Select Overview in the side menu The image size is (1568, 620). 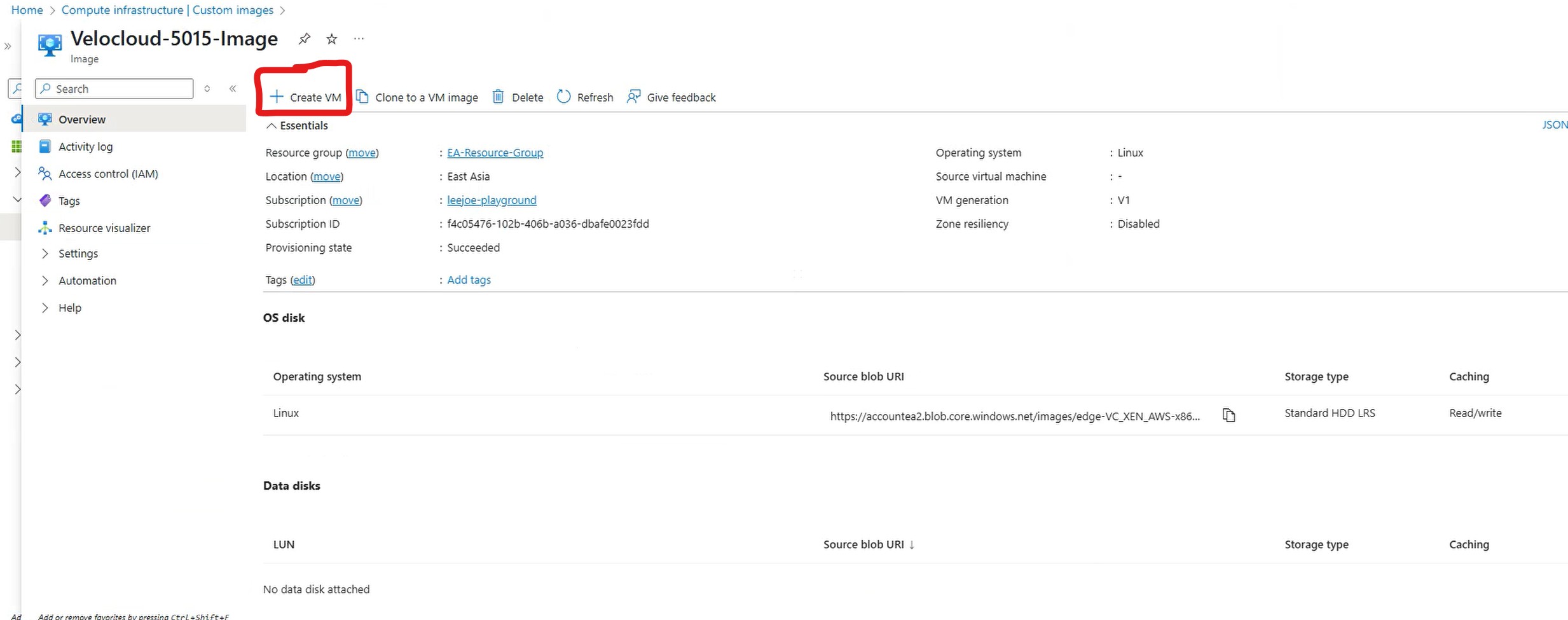tap(135, 119)
